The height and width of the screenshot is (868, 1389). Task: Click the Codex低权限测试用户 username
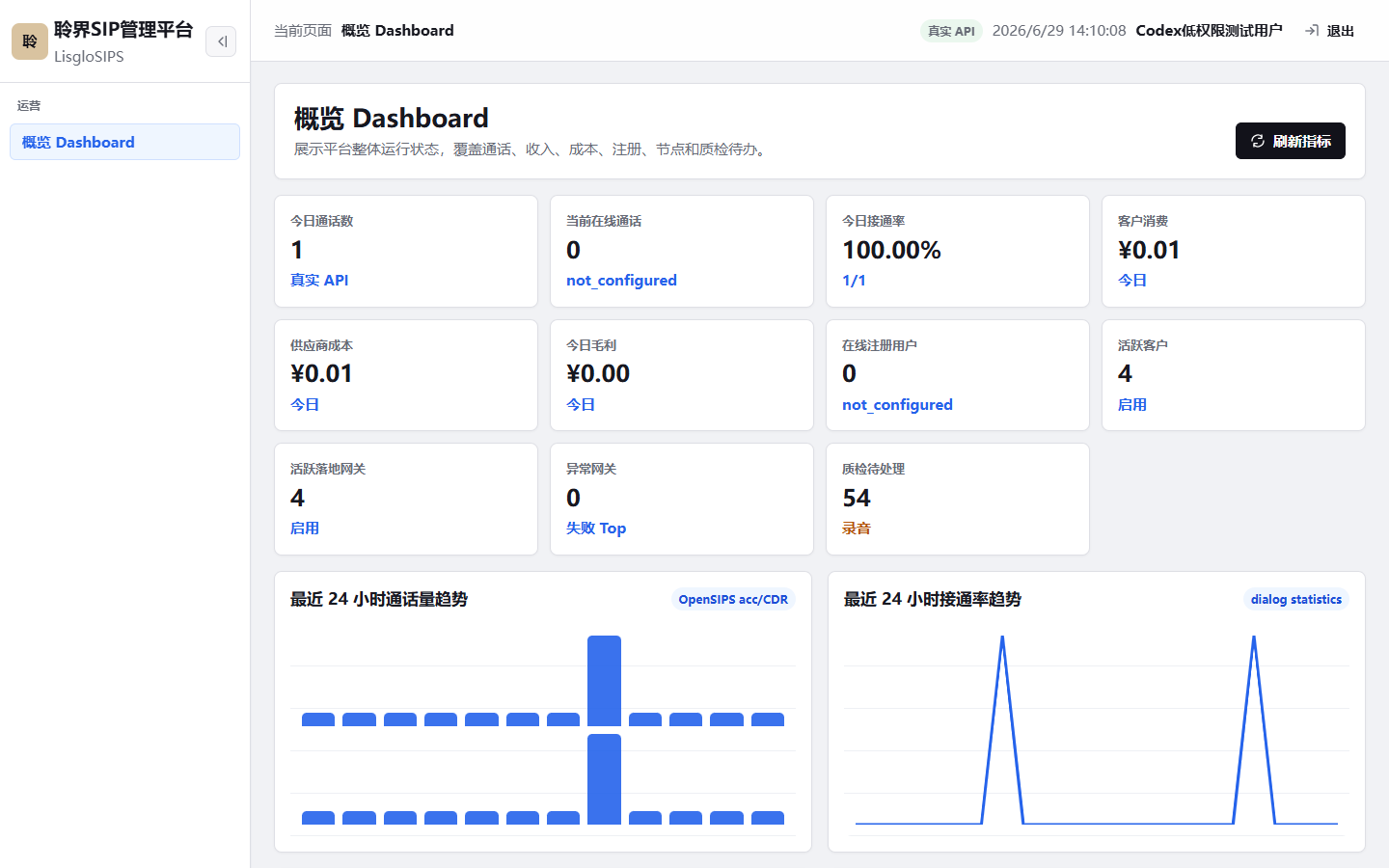tap(1209, 31)
